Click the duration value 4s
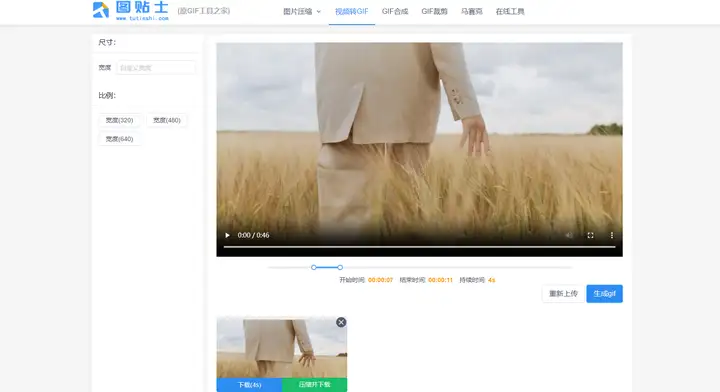Screen dimensions: 720x392 point(491,280)
